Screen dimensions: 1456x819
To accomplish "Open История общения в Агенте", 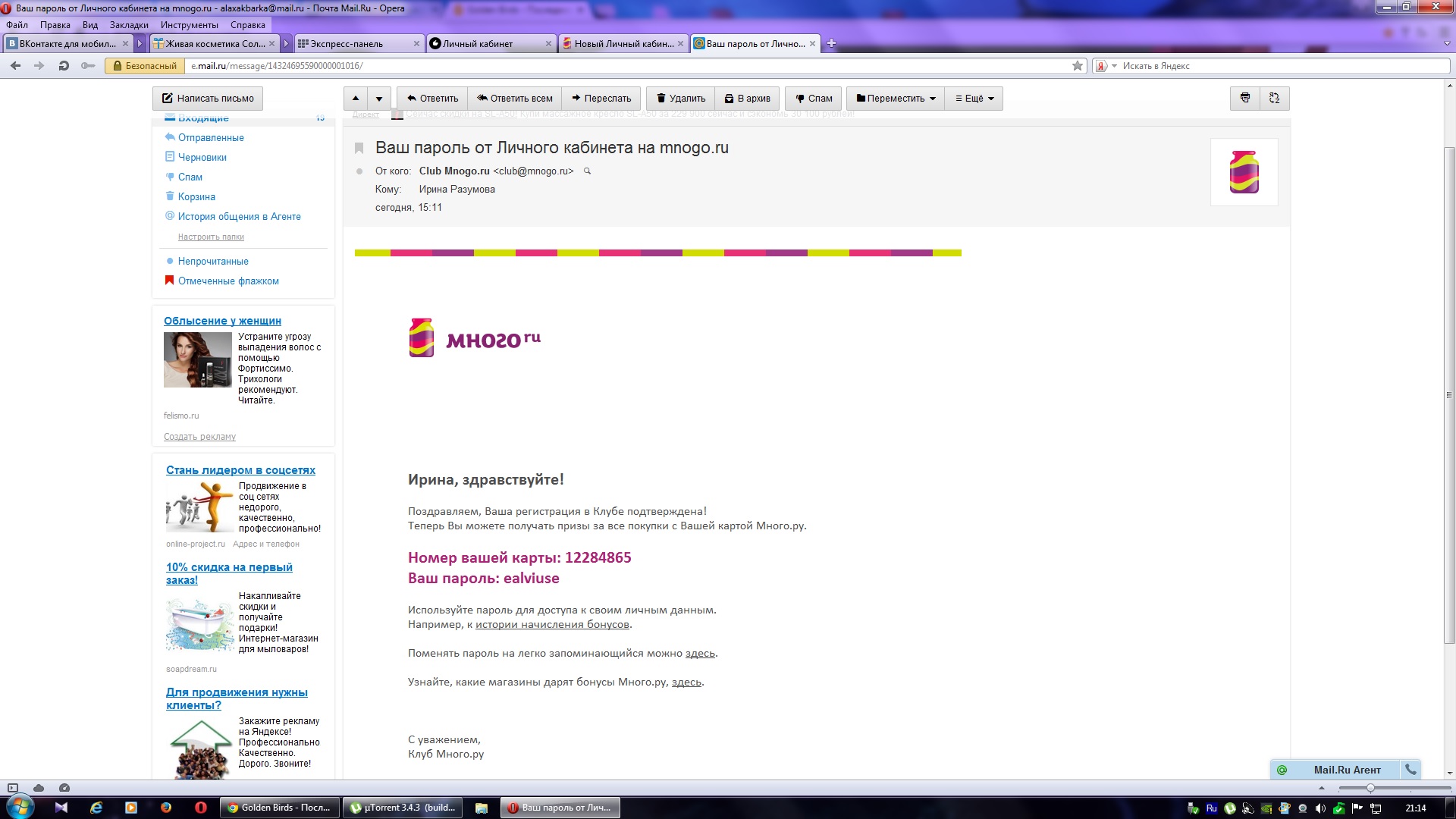I will point(239,217).
